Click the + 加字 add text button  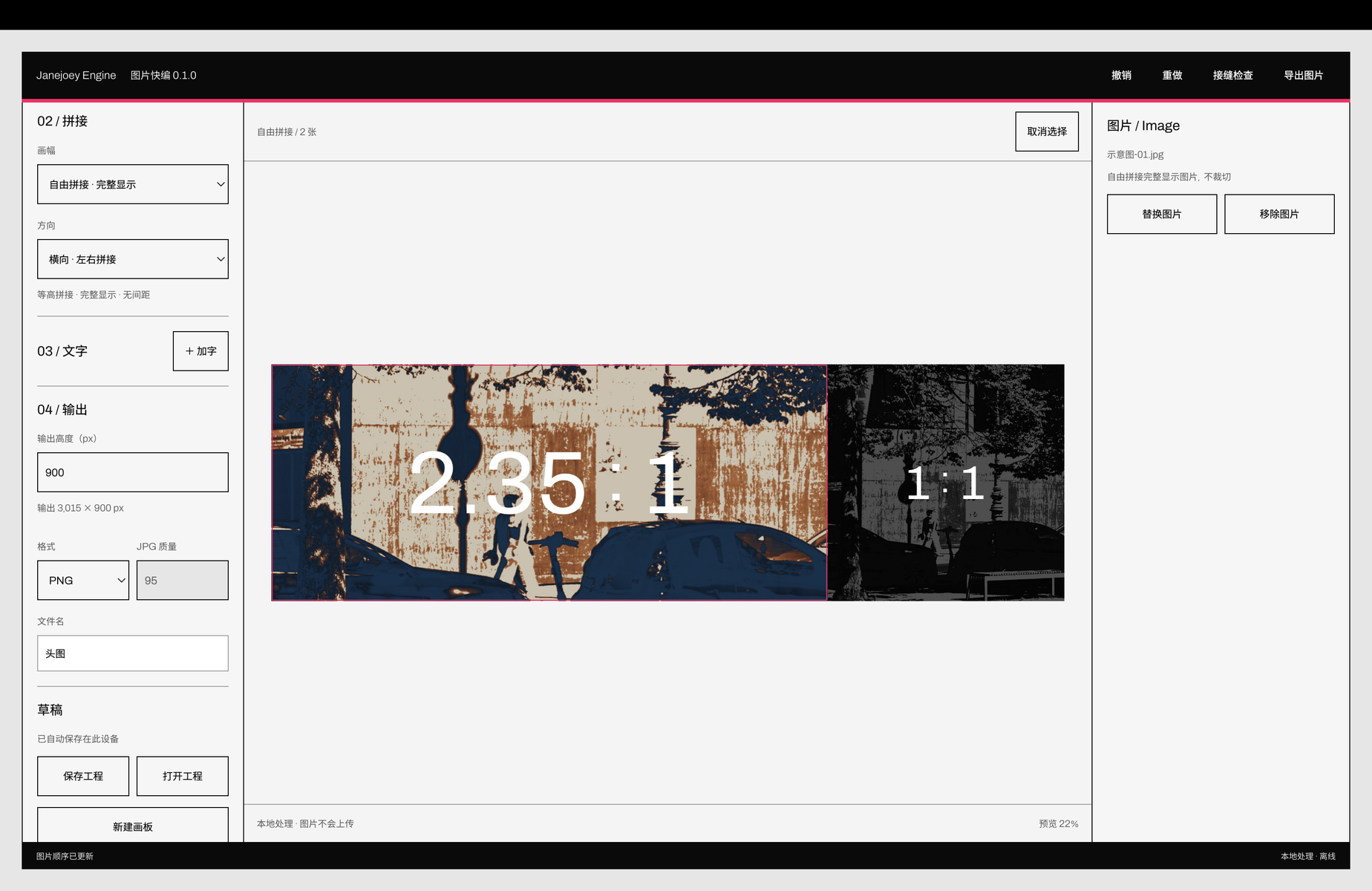pyautogui.click(x=200, y=350)
